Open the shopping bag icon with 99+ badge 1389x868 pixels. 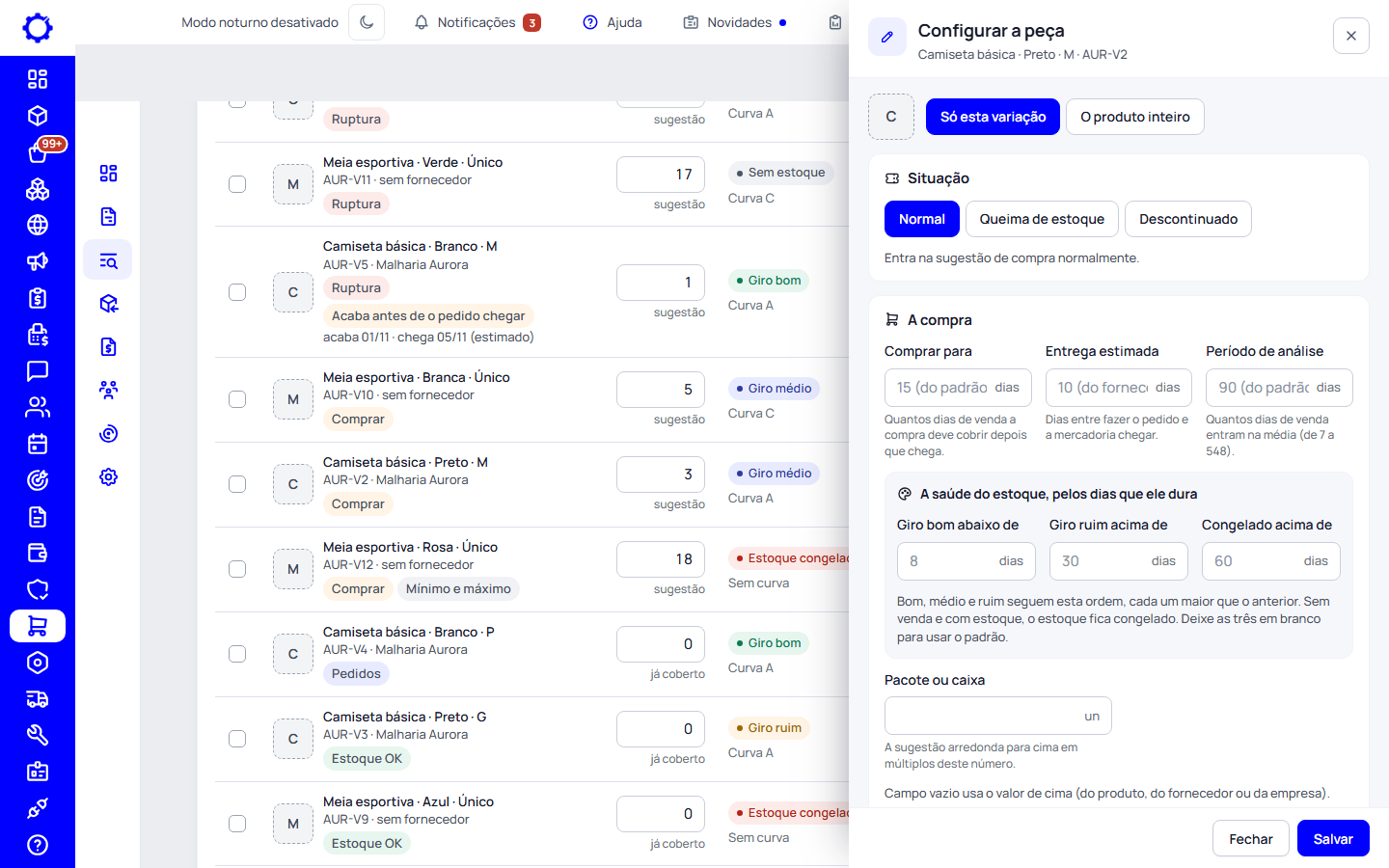[x=38, y=152]
